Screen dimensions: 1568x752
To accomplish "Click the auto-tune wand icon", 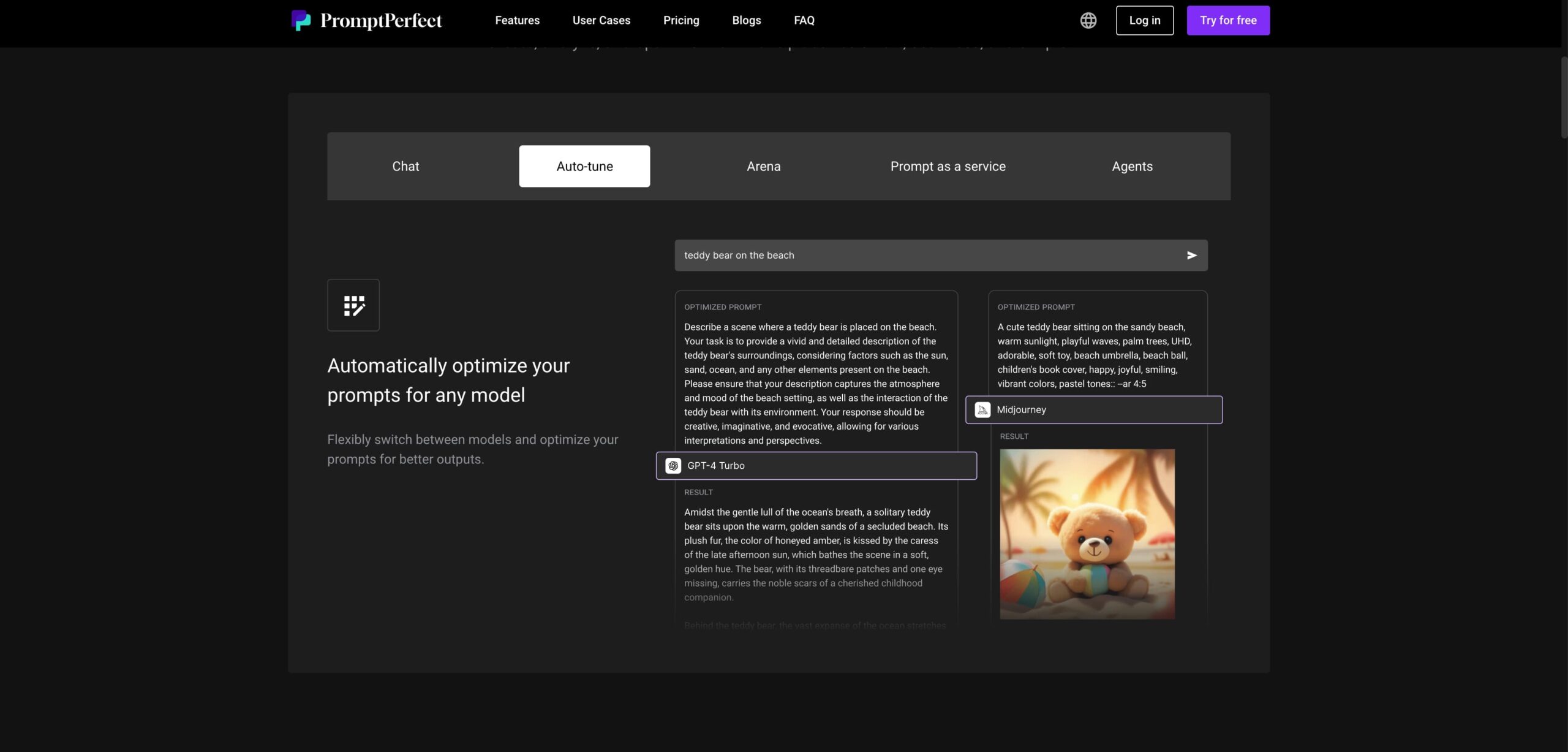I will click(353, 305).
